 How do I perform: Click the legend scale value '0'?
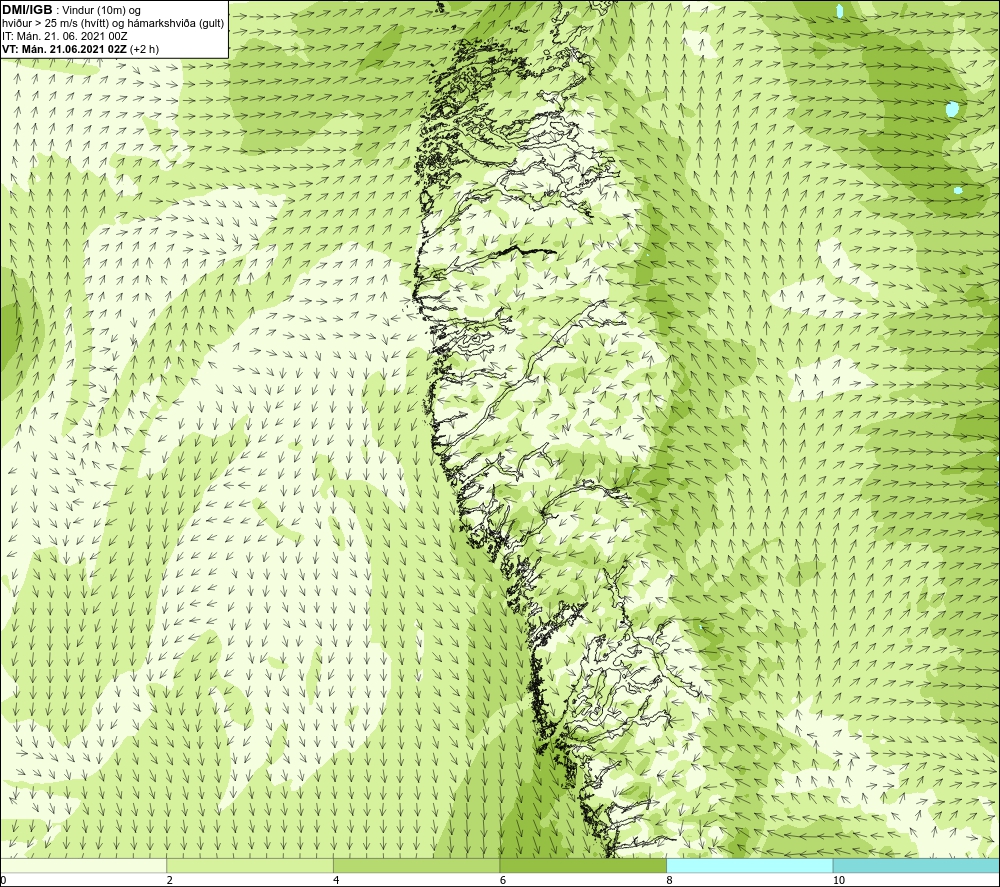click(3, 881)
